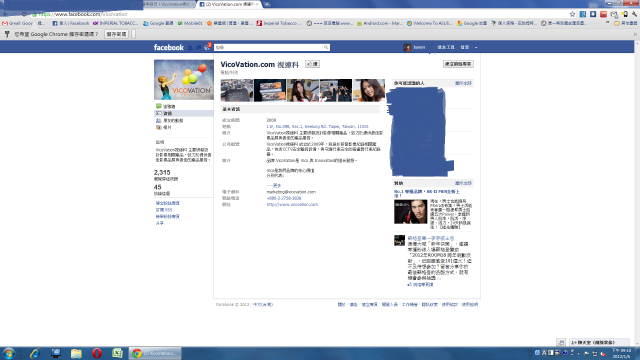The image size is (640, 360).
Task: Select the Chrome VicoVation taskbar button
Action: click(x=155, y=353)
